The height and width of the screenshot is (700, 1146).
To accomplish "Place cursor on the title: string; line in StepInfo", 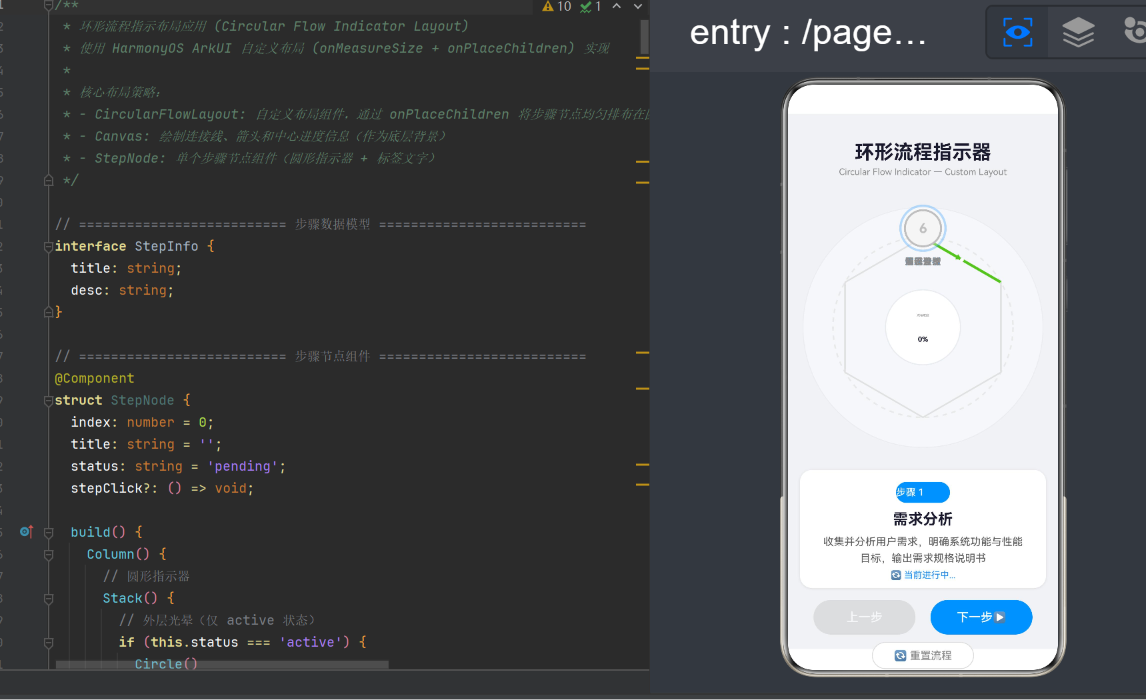I will click(126, 268).
